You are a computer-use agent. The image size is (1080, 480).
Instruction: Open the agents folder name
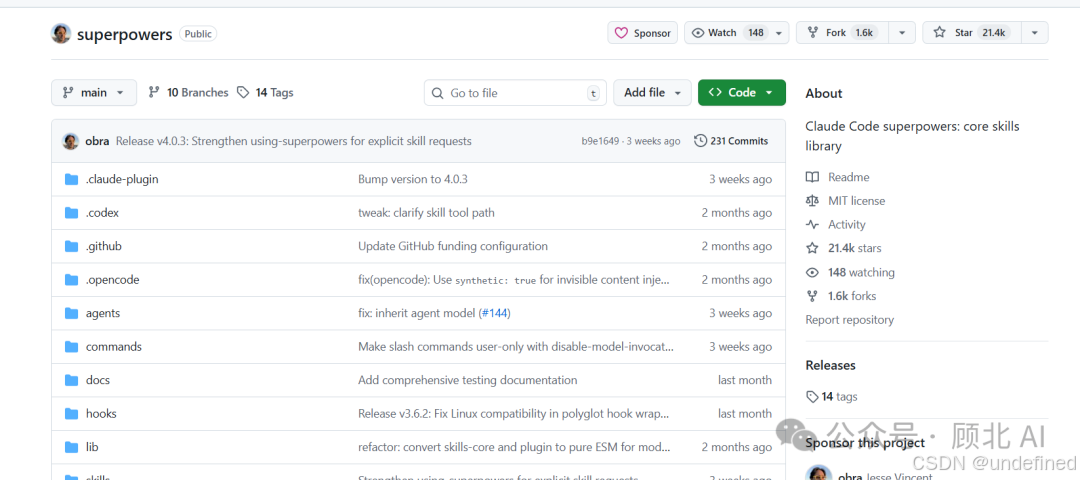103,313
